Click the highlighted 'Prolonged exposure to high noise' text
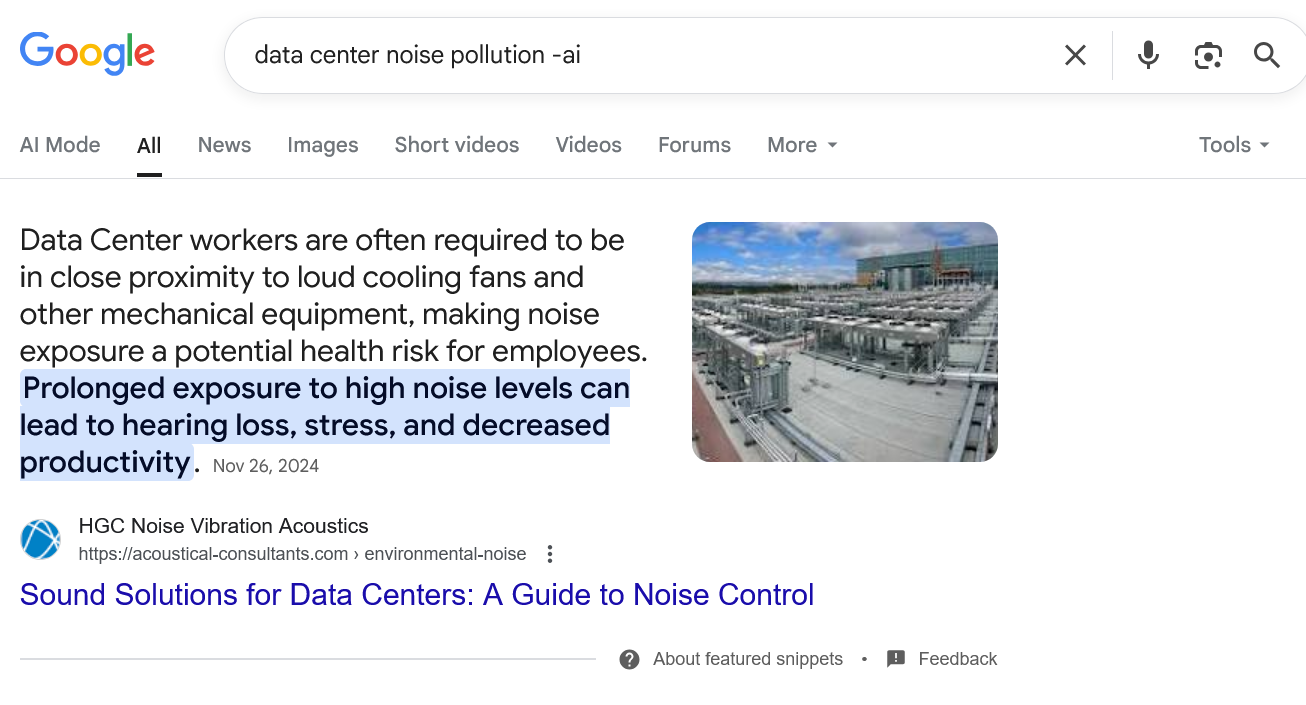This screenshot has width=1306, height=705. pyautogui.click(x=325, y=425)
